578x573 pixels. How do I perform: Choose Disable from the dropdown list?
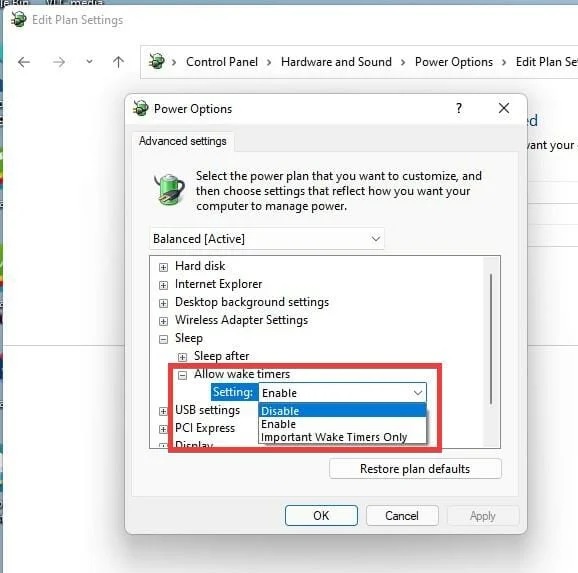pyautogui.click(x=342, y=410)
